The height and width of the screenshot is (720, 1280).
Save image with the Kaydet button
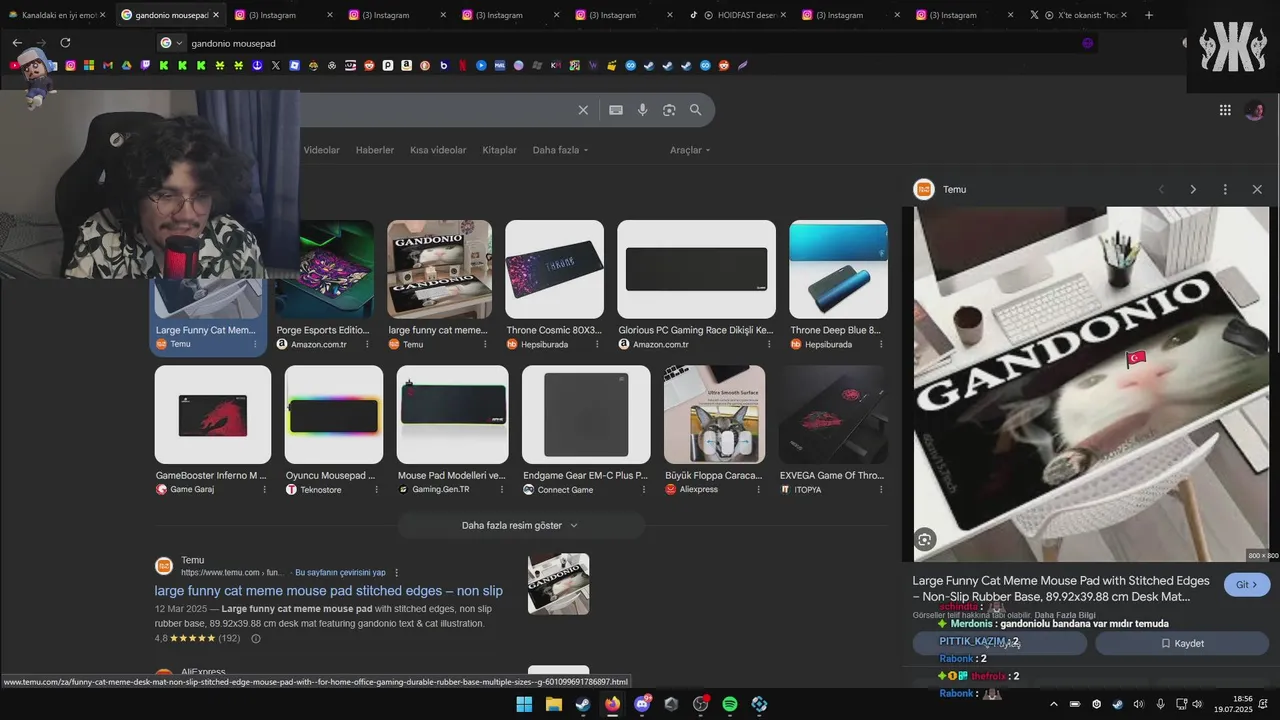click(1183, 644)
